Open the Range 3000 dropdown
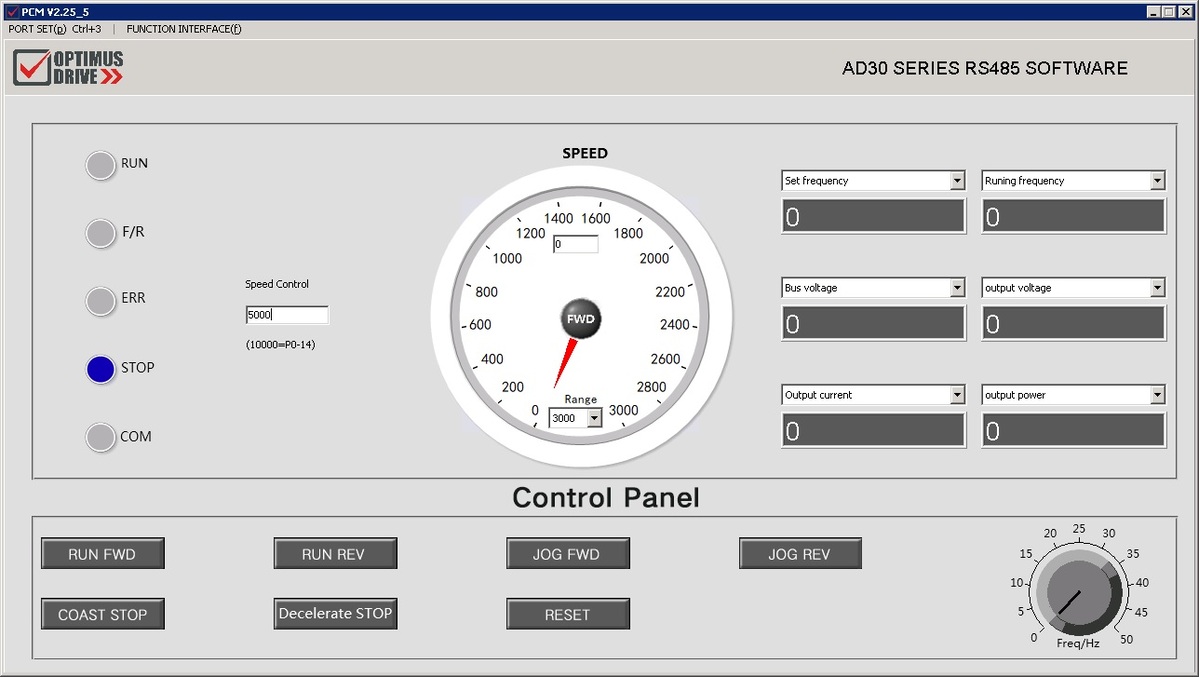 click(594, 418)
